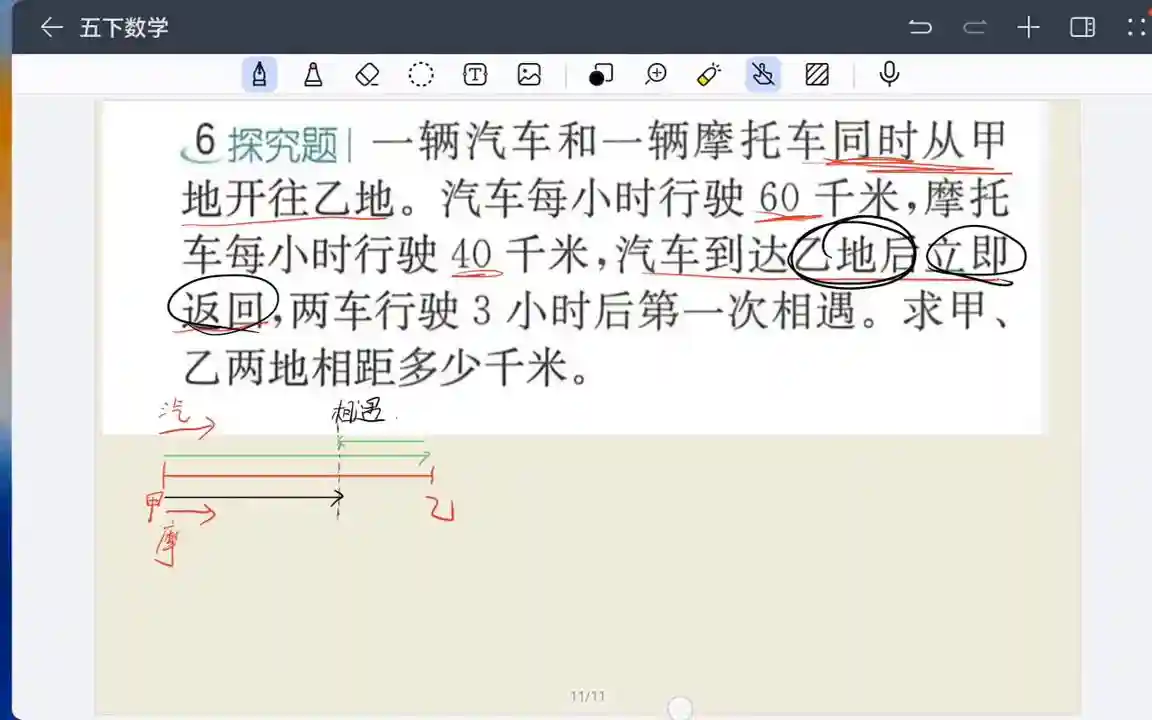Open the Zoom magnifier tool

tap(656, 75)
